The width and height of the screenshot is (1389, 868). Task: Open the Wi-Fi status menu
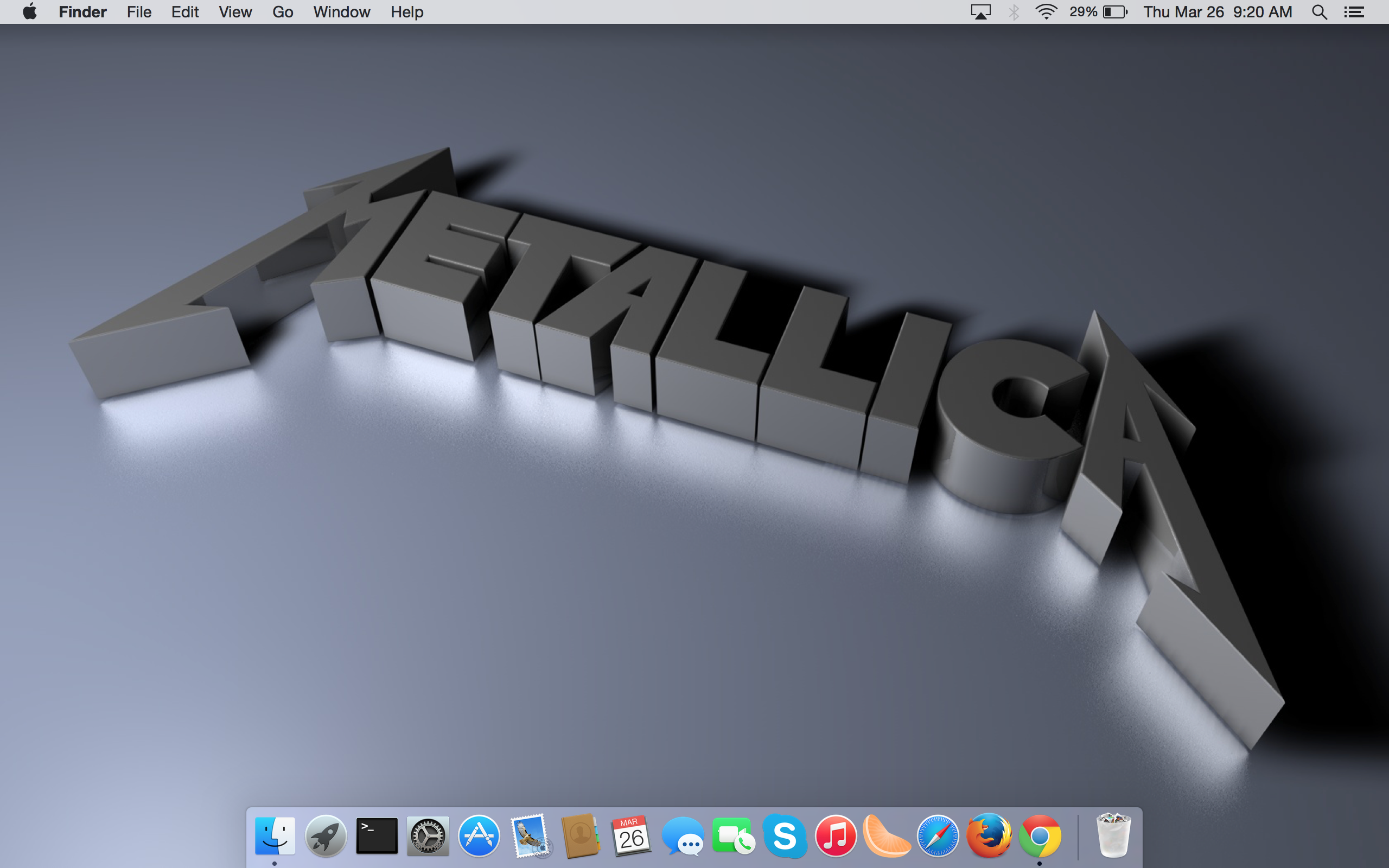1046,12
